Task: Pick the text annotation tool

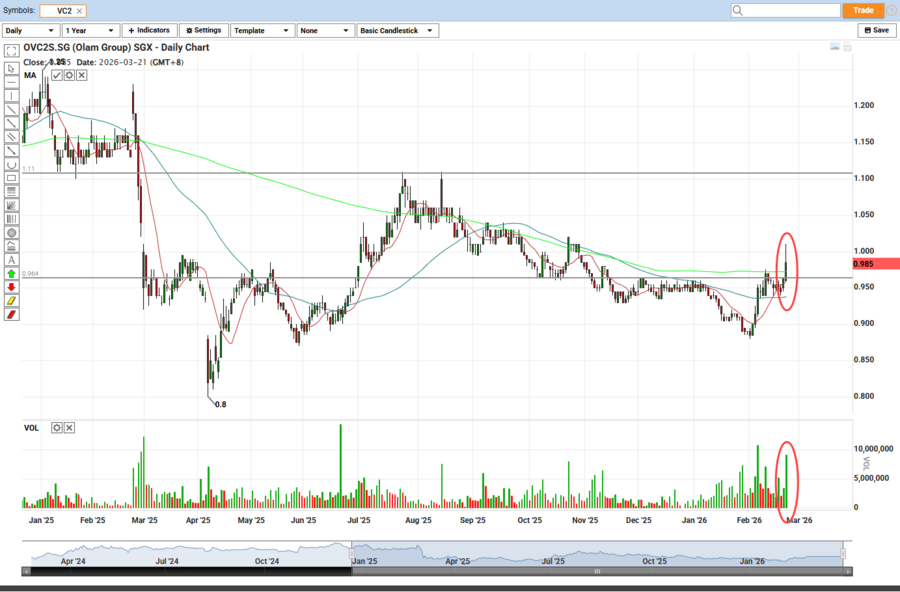Action: pos(11,259)
